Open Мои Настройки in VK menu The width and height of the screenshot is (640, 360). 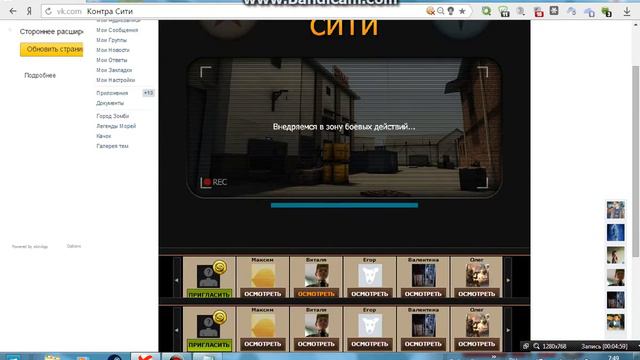(116, 80)
